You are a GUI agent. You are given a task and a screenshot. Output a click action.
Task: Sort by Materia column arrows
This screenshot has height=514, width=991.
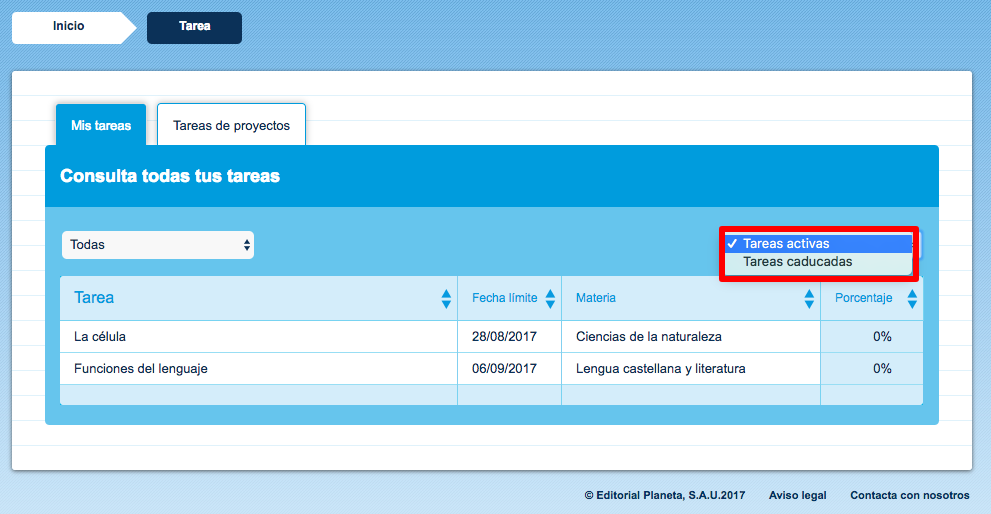pyautogui.click(x=809, y=298)
